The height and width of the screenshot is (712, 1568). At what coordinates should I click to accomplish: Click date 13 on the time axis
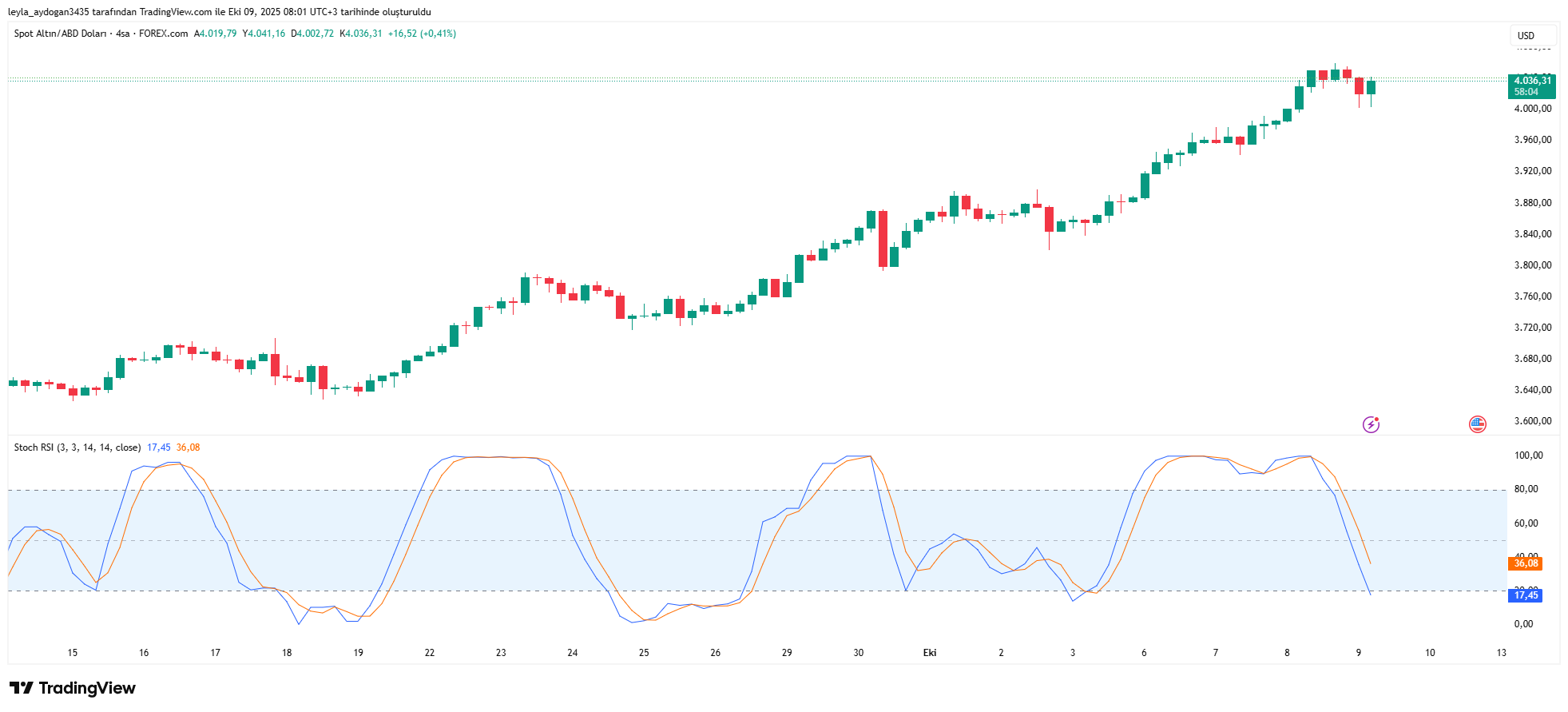tap(1501, 653)
